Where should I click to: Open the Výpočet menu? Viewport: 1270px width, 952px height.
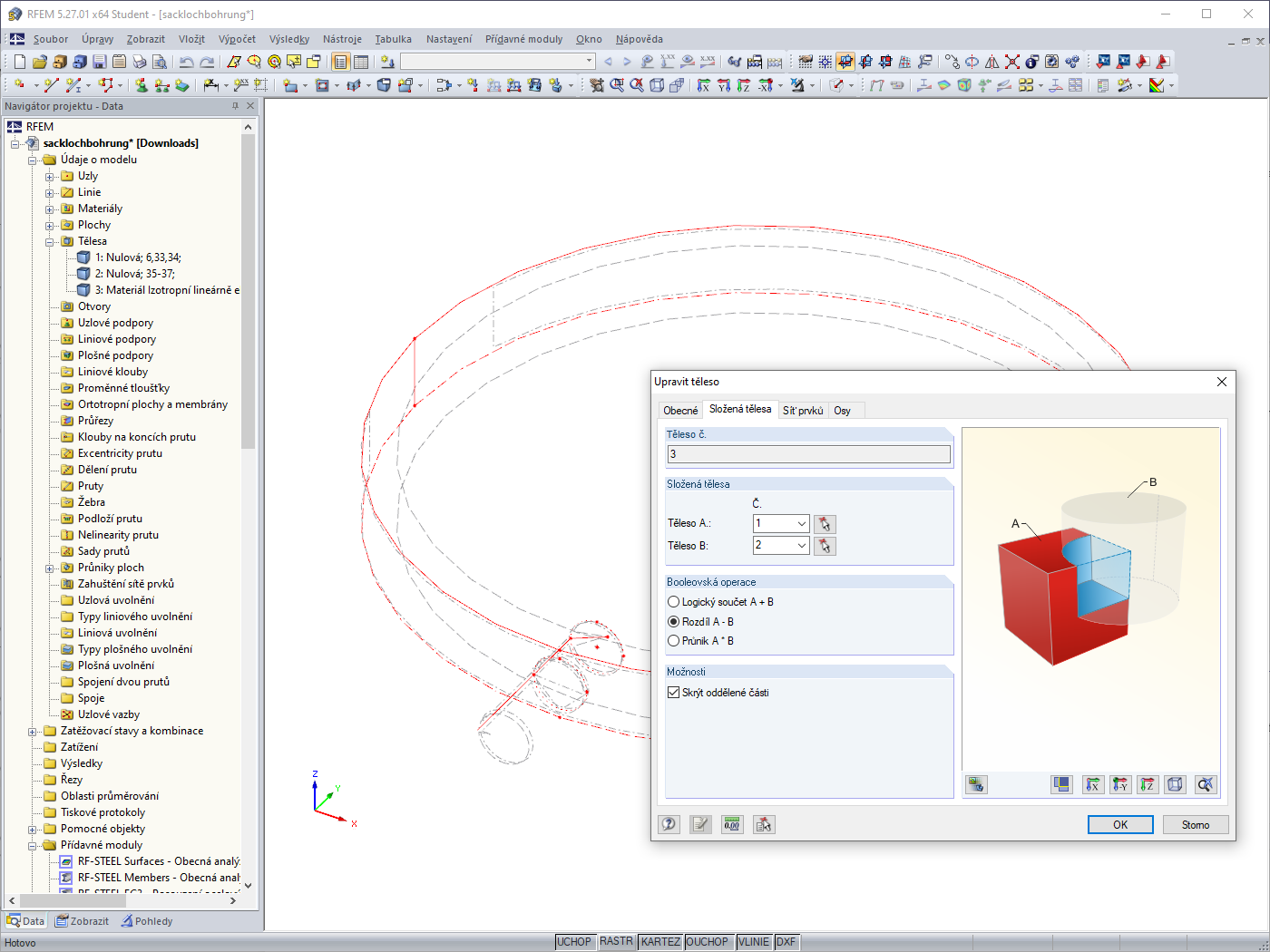point(237,39)
